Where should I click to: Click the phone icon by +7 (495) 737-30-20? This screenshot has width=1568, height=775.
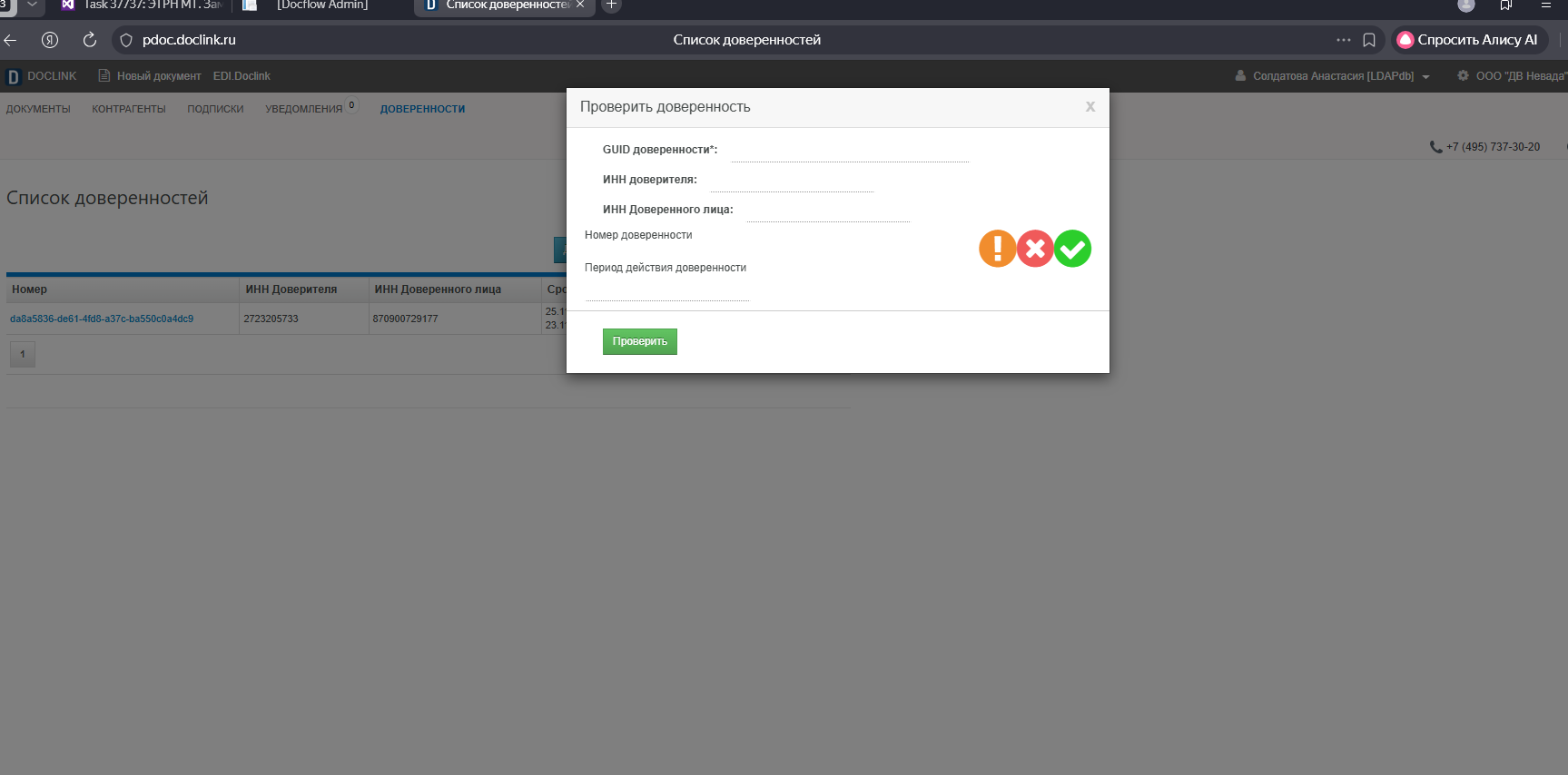coord(1435,147)
